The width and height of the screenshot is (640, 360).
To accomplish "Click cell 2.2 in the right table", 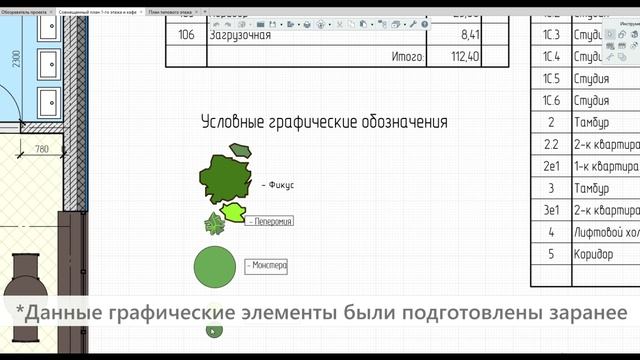I will tap(551, 144).
